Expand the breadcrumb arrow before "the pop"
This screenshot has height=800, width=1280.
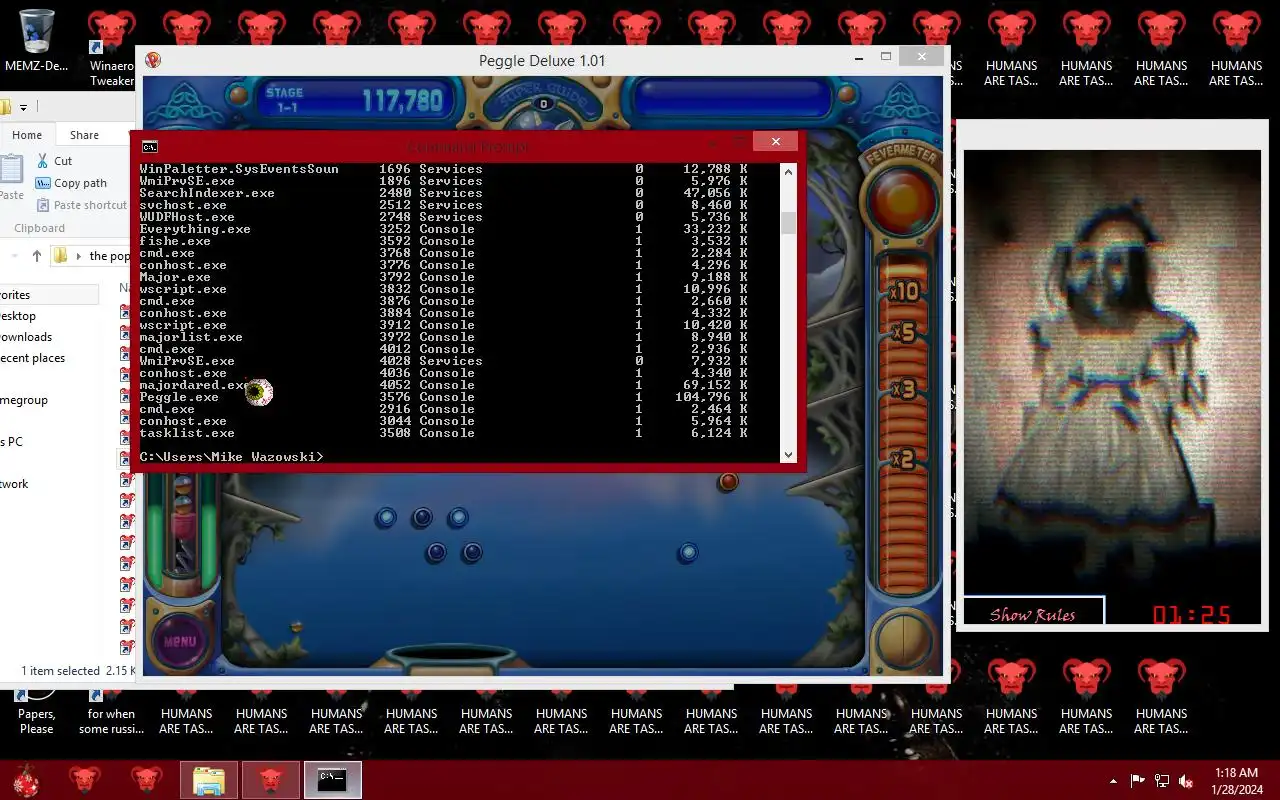(x=79, y=256)
